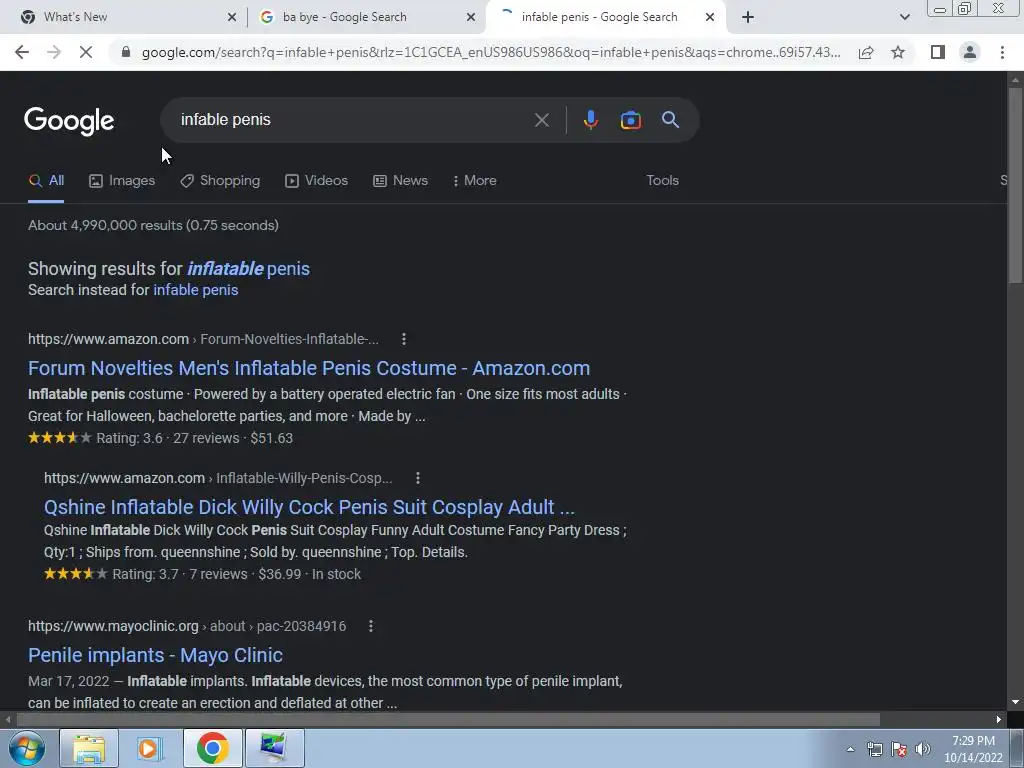Bookmark this page with star icon
Image resolution: width=1024 pixels, height=768 pixels.
(x=898, y=52)
